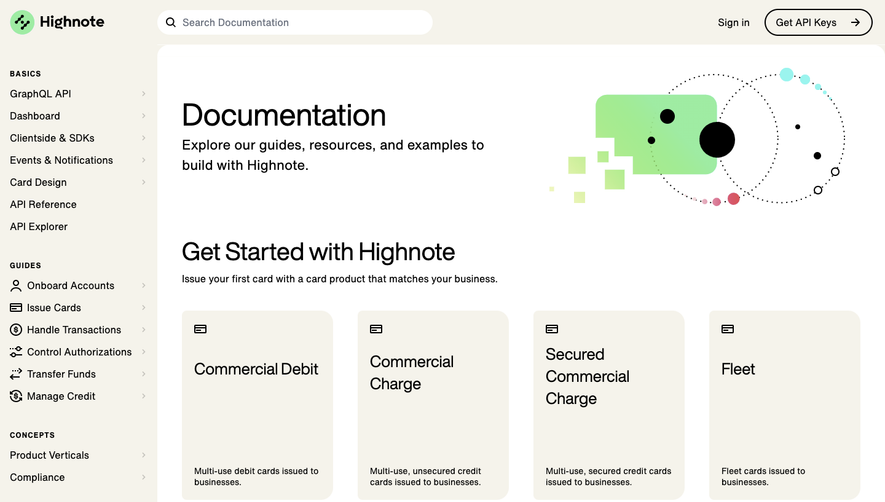This screenshot has width=885, height=502.
Task: Expand the Onboard Accounts chevron
Action: coord(143,286)
